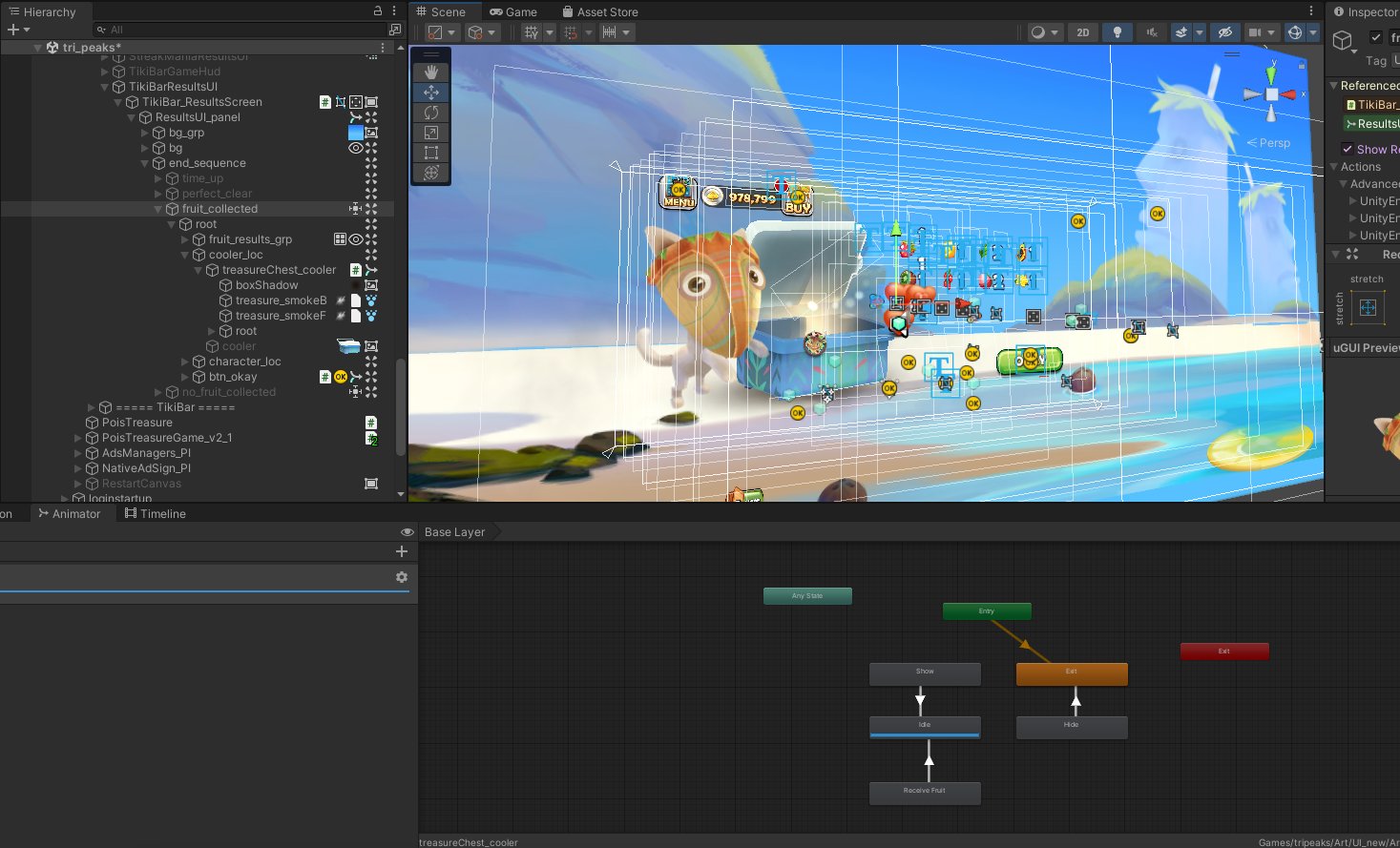Select the Entry animator node

(x=987, y=611)
